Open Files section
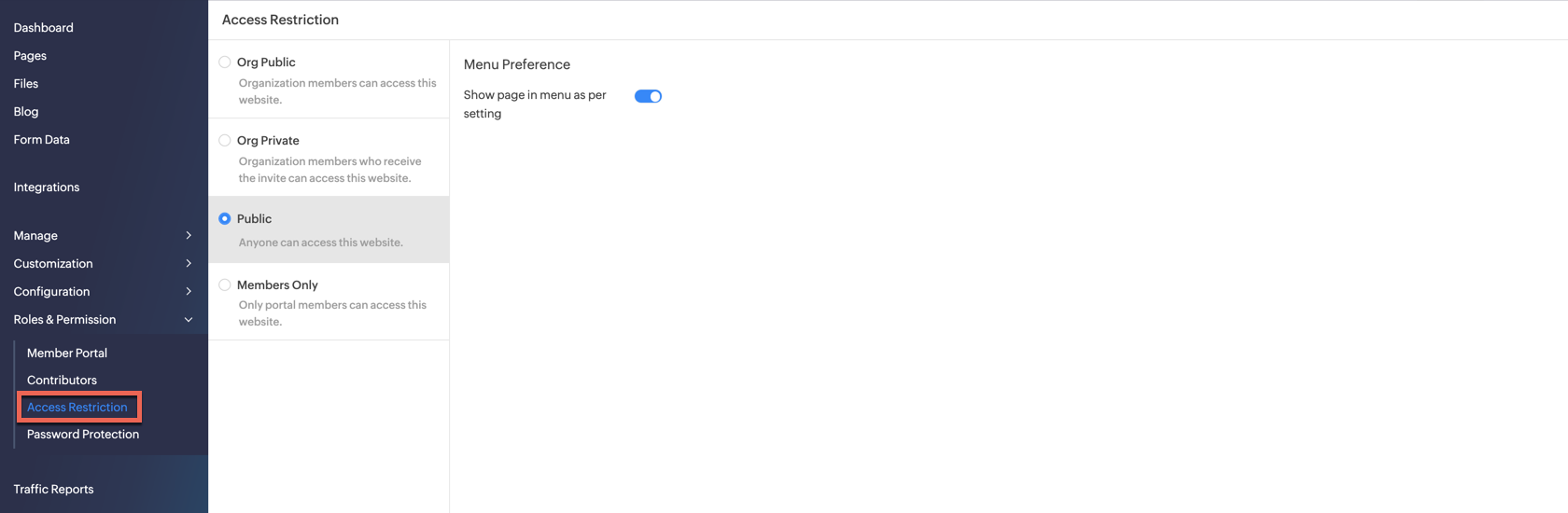1568x513 pixels. coord(26,84)
